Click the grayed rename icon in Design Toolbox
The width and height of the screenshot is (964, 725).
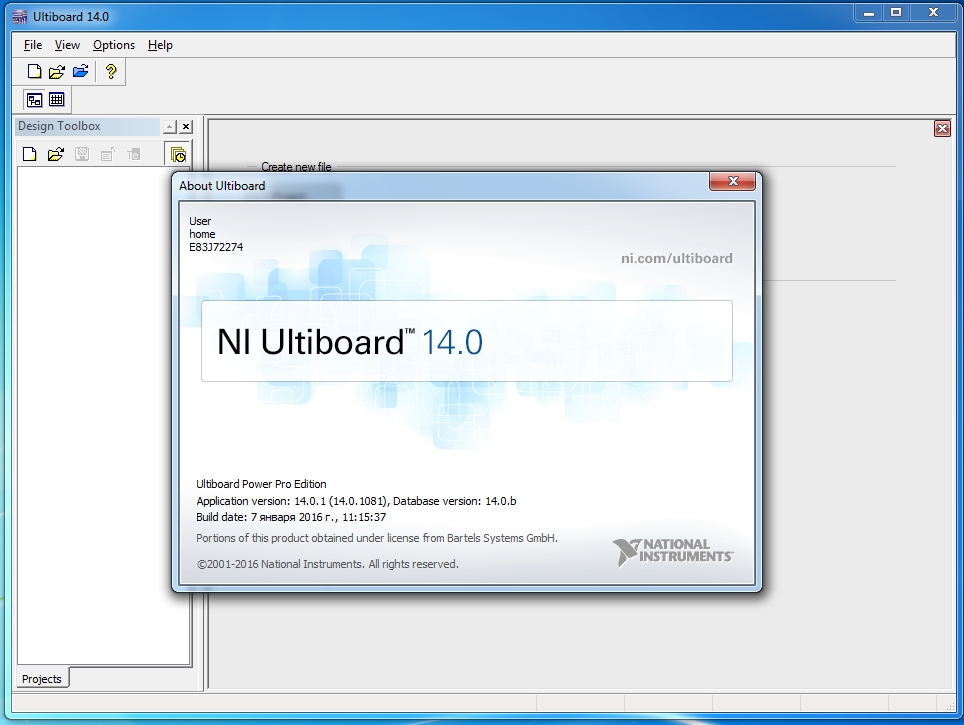pos(108,154)
